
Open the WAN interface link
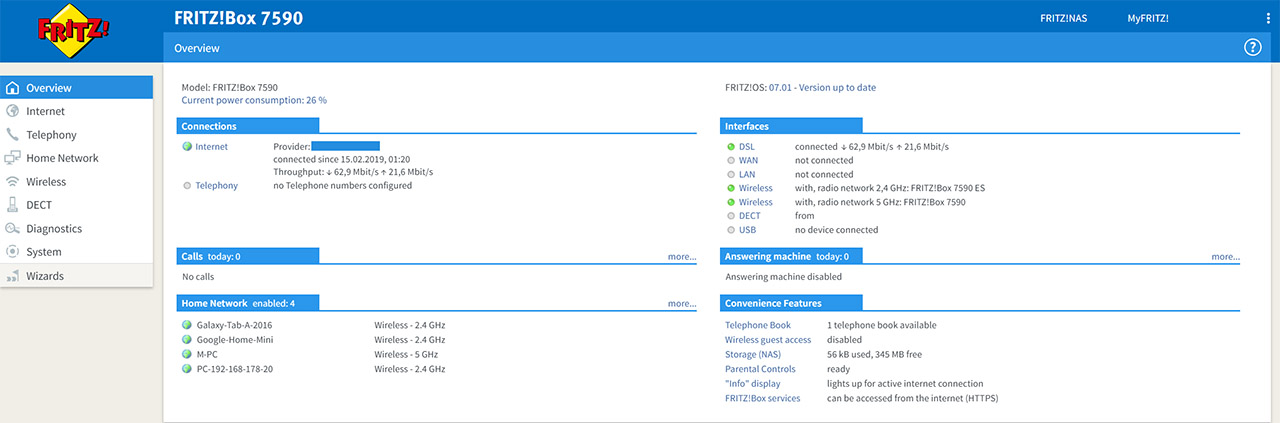click(749, 160)
